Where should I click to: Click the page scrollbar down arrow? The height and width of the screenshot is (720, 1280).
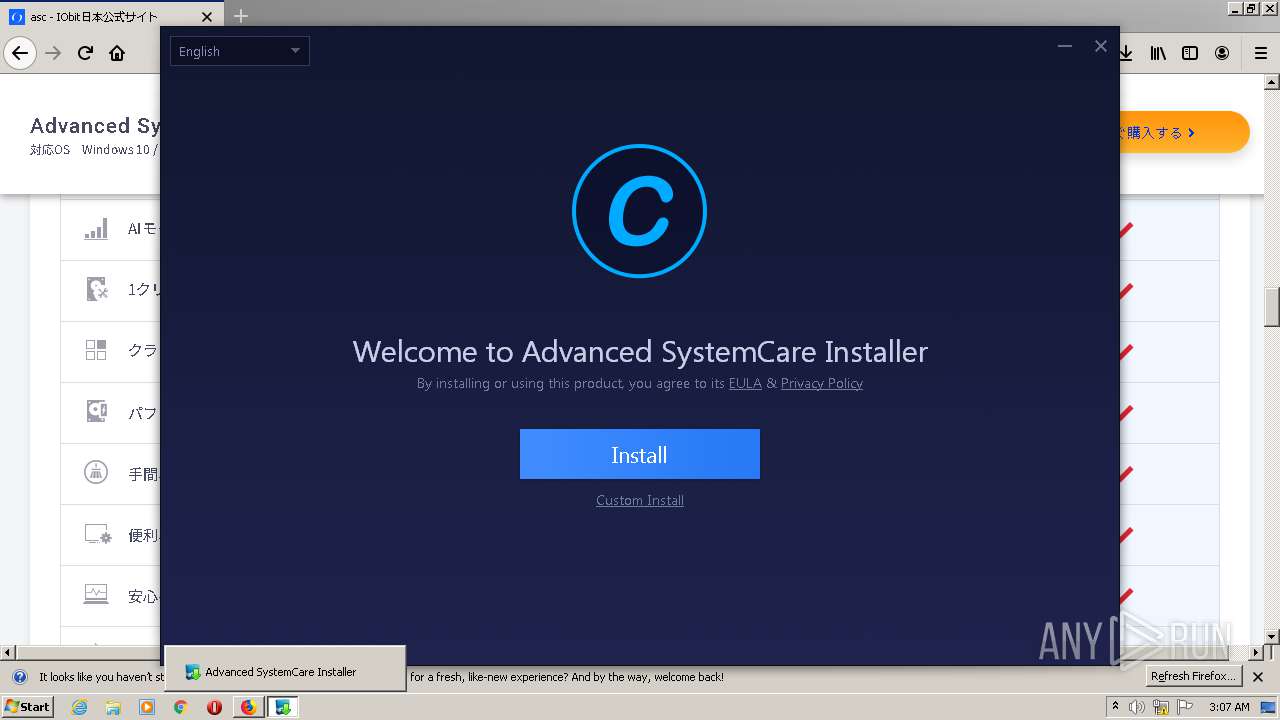1272,637
